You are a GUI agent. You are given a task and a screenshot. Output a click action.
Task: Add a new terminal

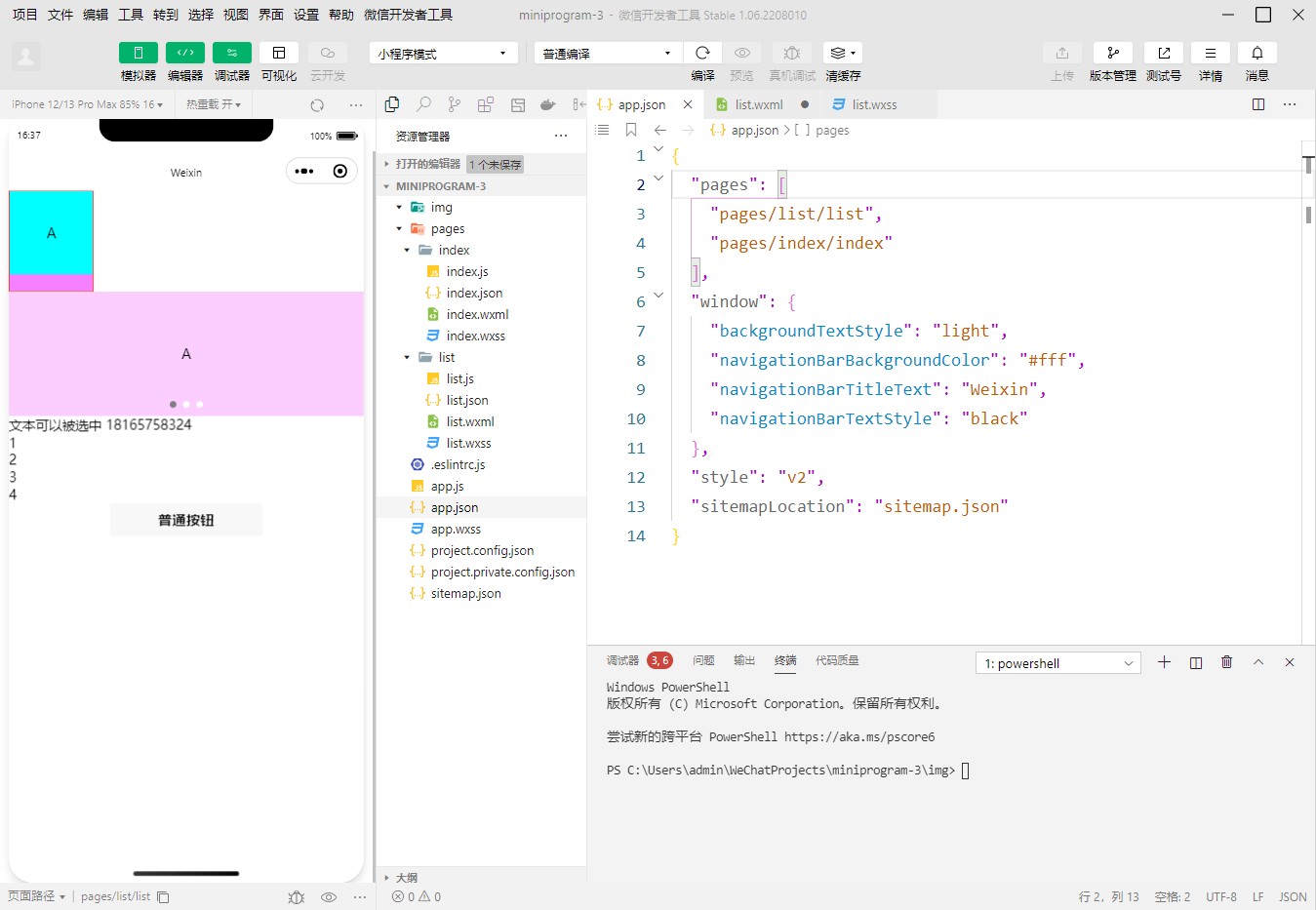(x=1164, y=662)
